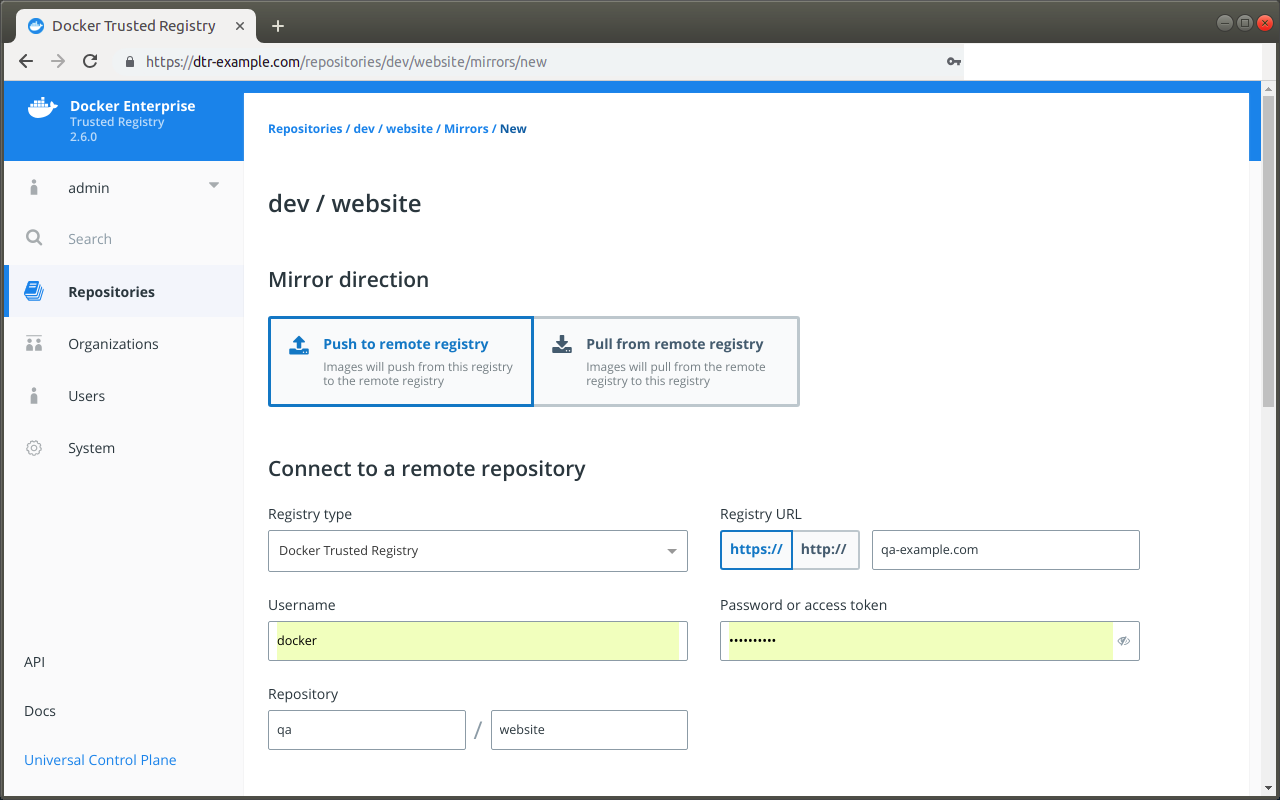Screen dimensions: 1280x800
Task: Click the Search magnifier icon
Action: (x=34, y=238)
